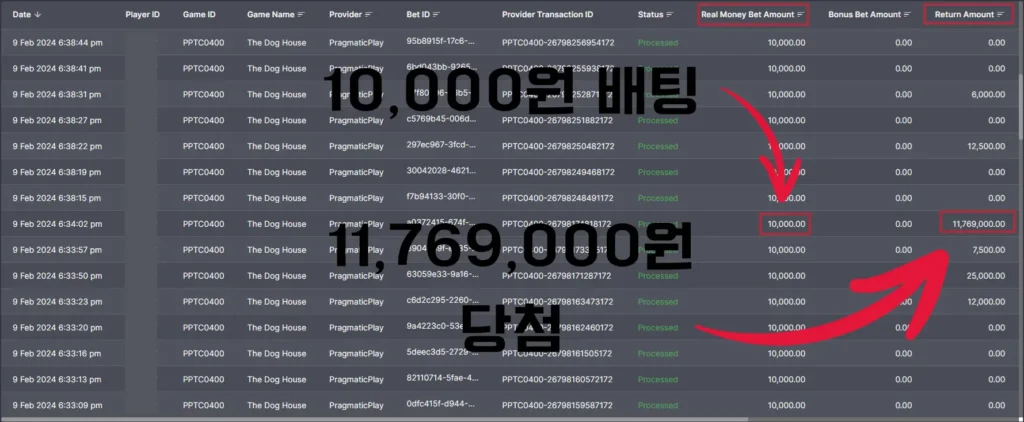Click the 6,000.00 return amount cell
This screenshot has height=422, width=1024.
point(987,95)
